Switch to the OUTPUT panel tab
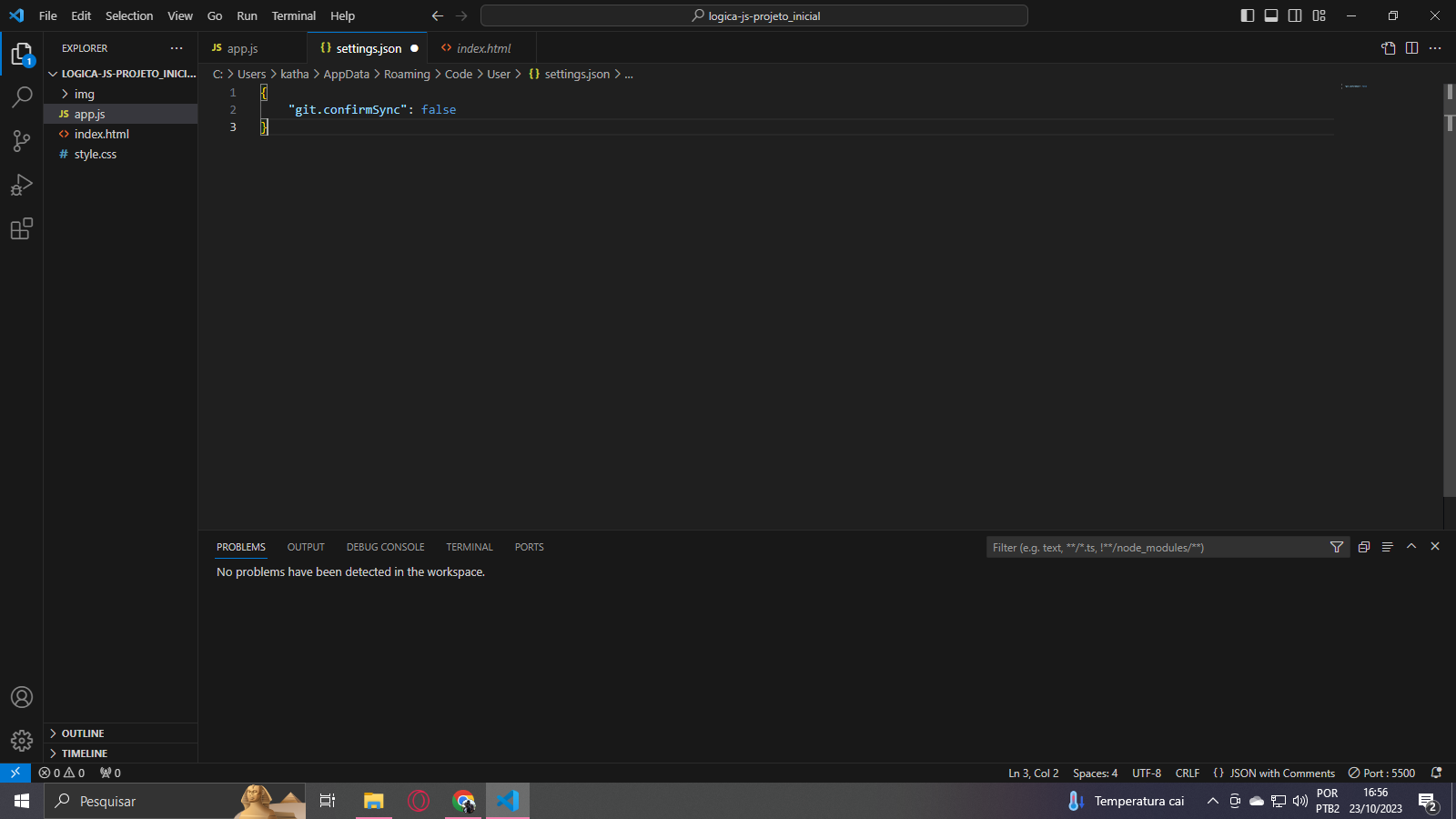Viewport: 1456px width, 819px height. click(x=306, y=547)
